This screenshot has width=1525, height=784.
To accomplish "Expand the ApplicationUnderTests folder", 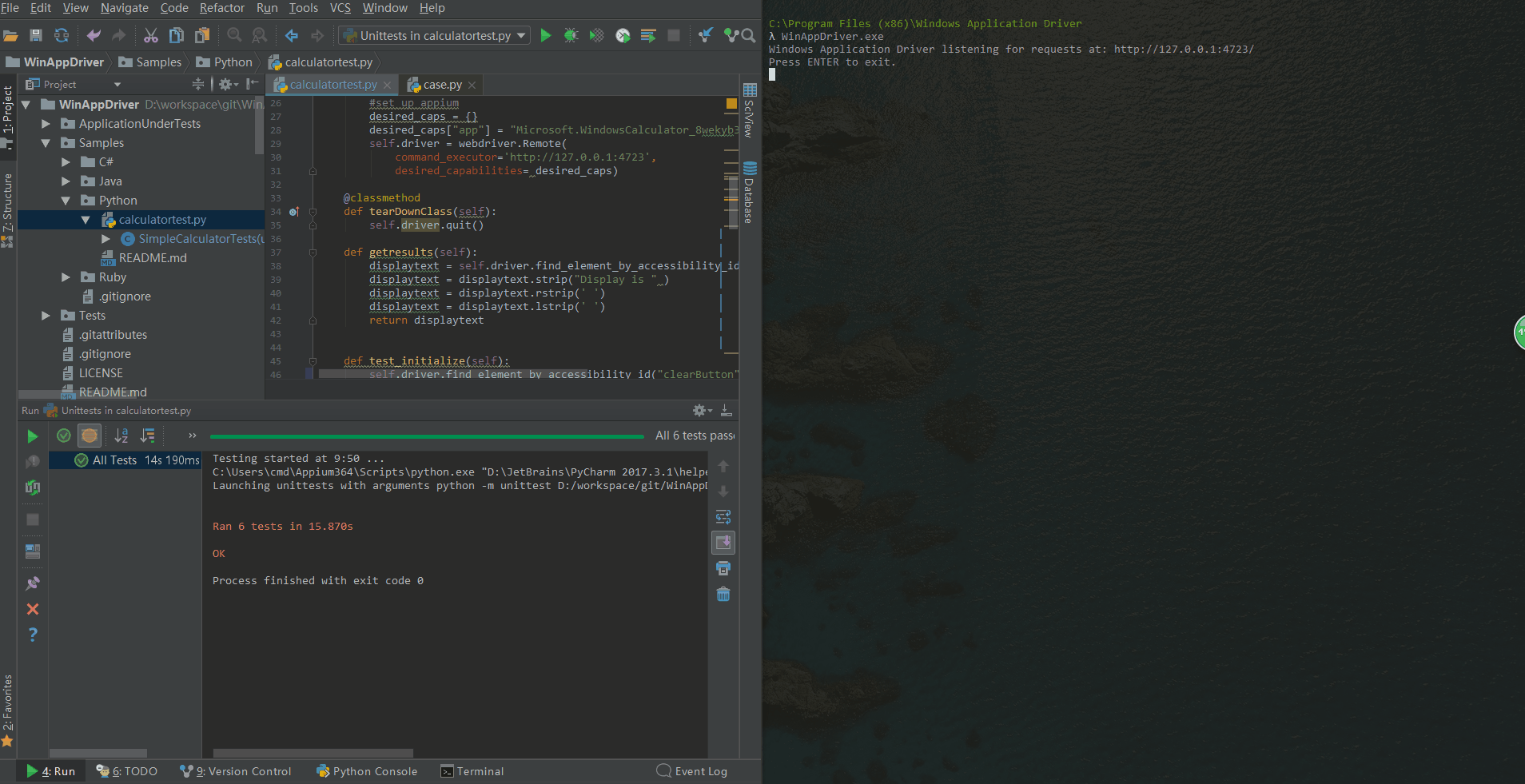I will (46, 124).
